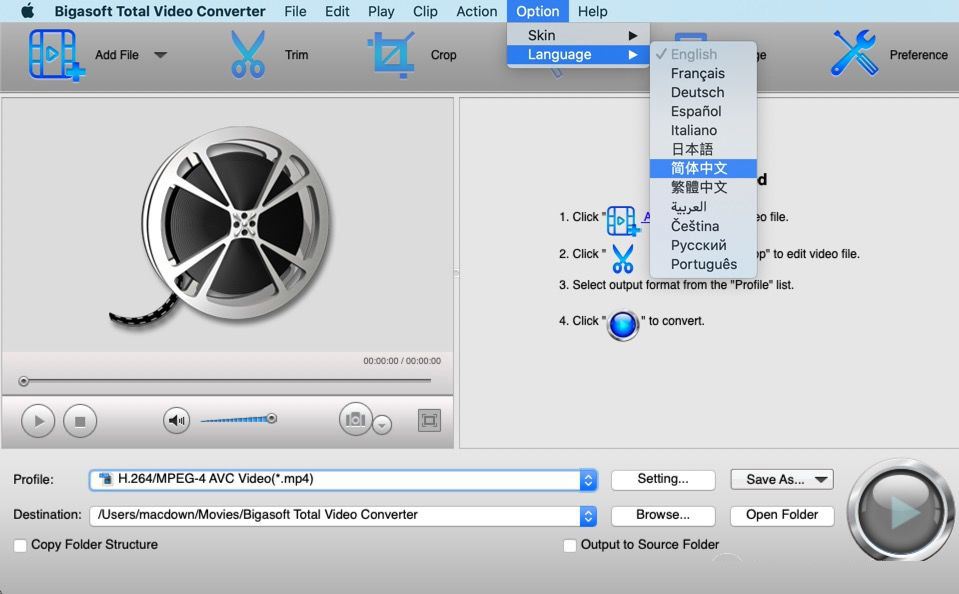Screen dimensions: 959x594
Task: Adjust the volume slider handle
Action: pos(272,418)
